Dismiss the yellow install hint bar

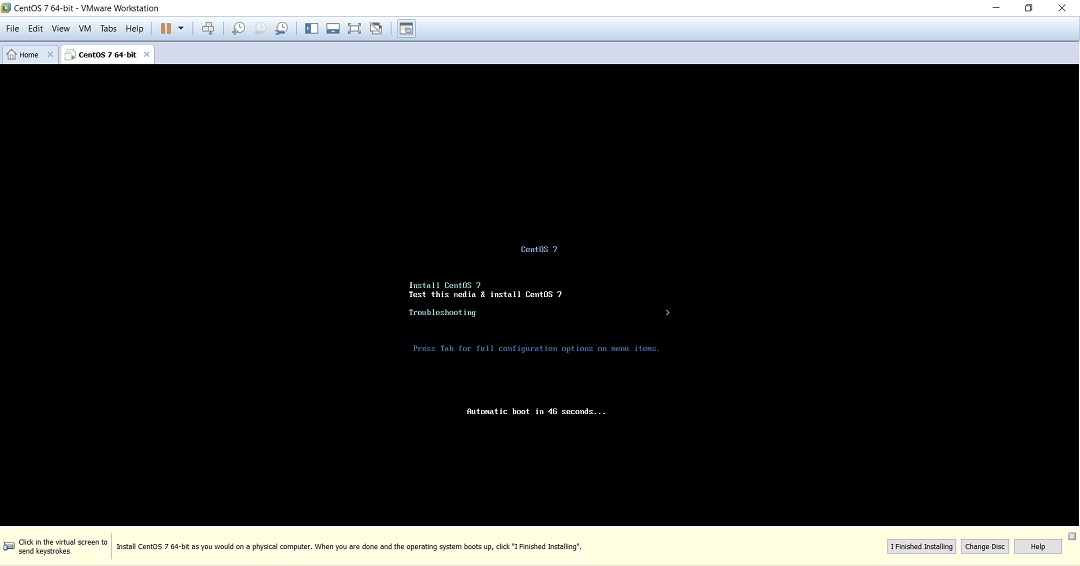(1072, 536)
